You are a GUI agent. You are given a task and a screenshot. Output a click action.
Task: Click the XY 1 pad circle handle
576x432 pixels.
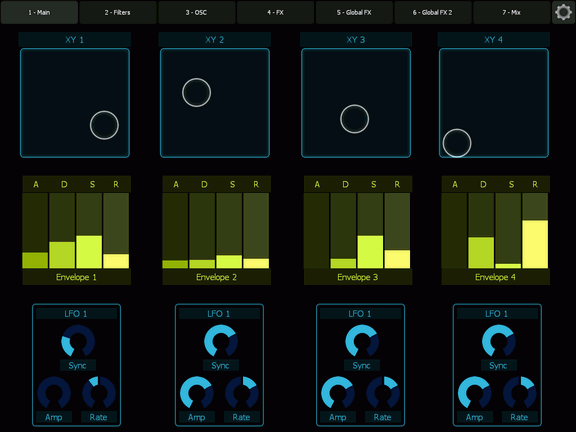point(104,125)
